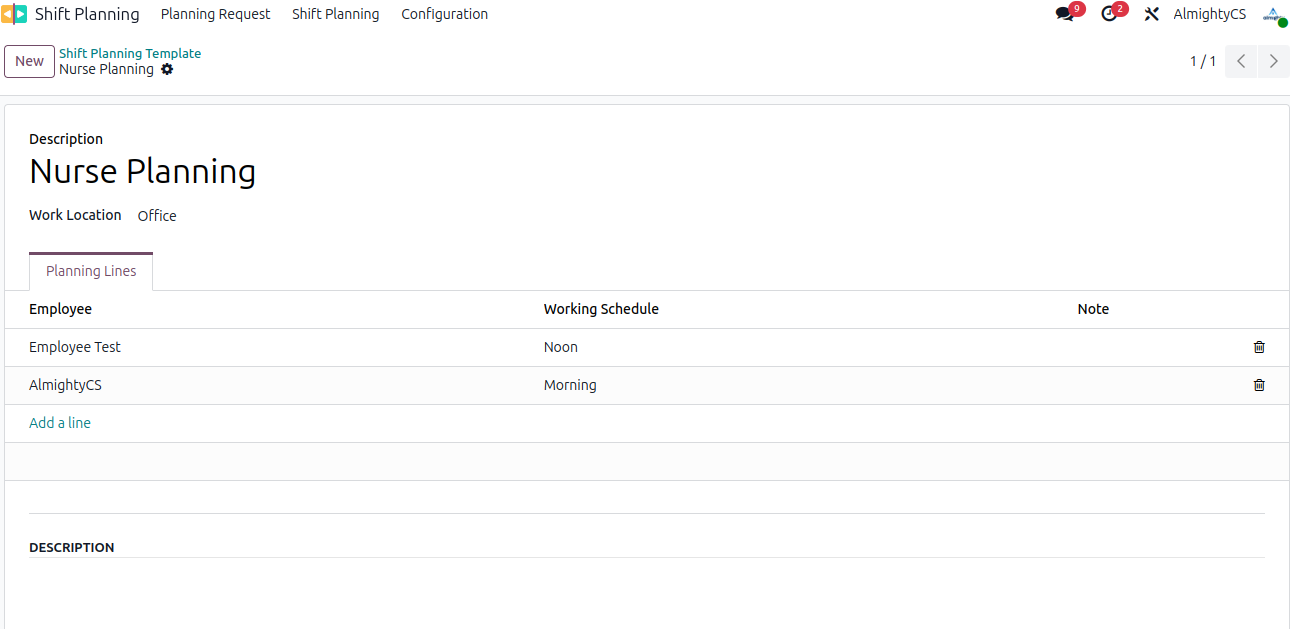Click the Shift Planning app logo icon
This screenshot has width=1290, height=629.
click(x=14, y=14)
